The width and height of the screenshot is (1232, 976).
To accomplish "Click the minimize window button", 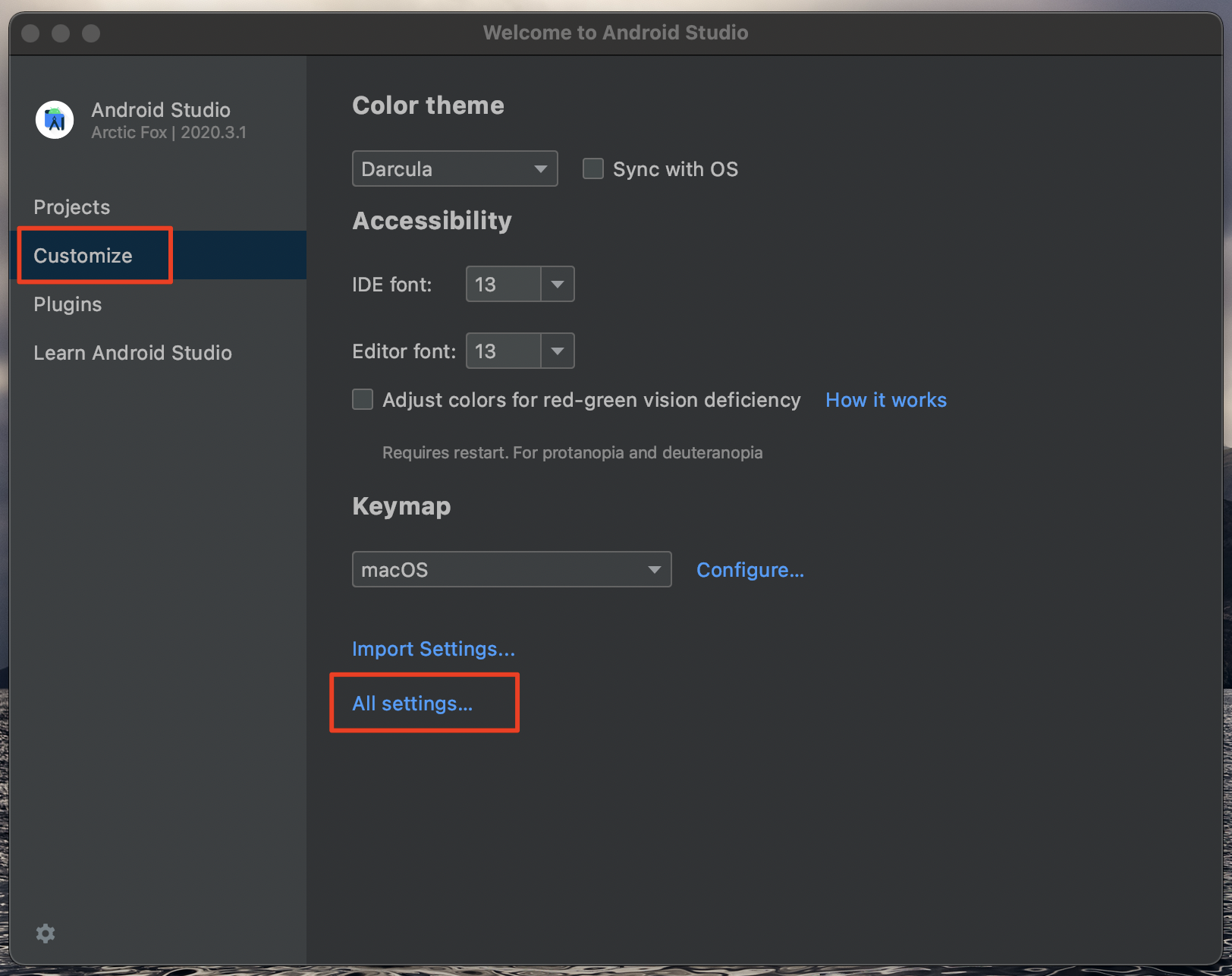I will [61, 33].
